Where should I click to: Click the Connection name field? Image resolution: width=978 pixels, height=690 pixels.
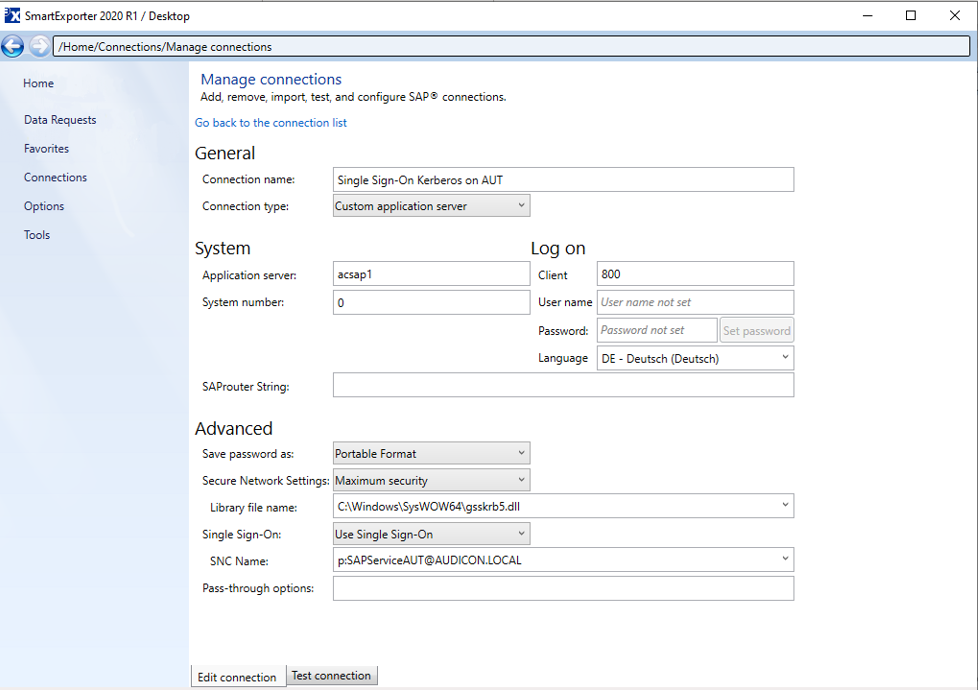coord(563,180)
